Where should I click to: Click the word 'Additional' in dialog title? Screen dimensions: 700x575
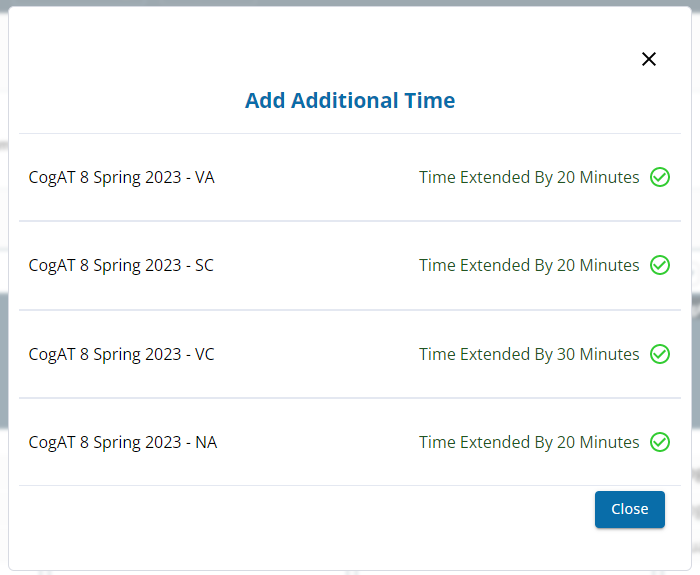coord(345,100)
